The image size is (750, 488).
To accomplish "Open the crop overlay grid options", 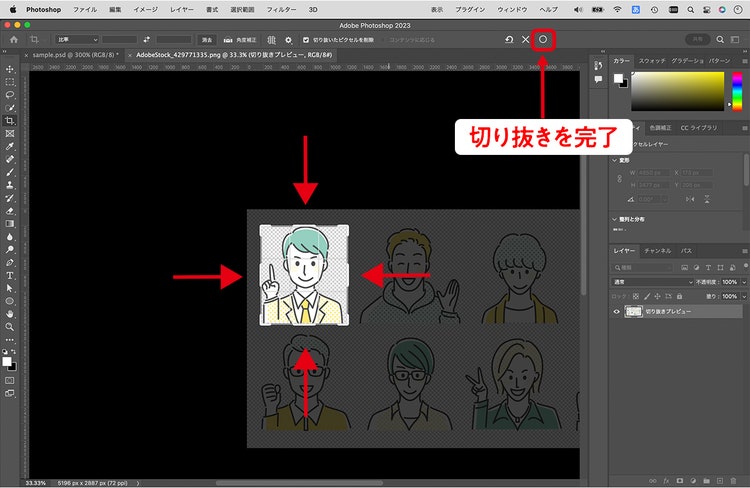I will [x=272, y=40].
